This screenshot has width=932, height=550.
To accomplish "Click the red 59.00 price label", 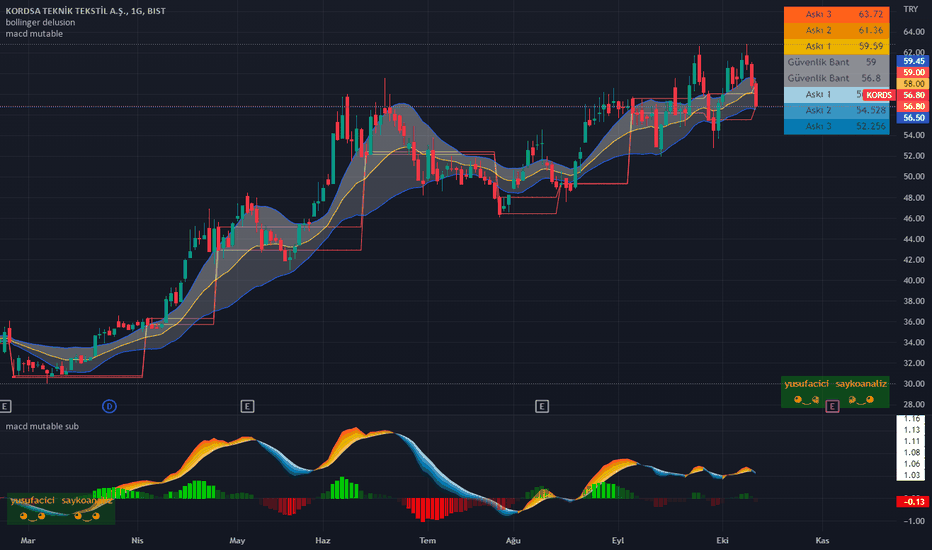I will [914, 73].
